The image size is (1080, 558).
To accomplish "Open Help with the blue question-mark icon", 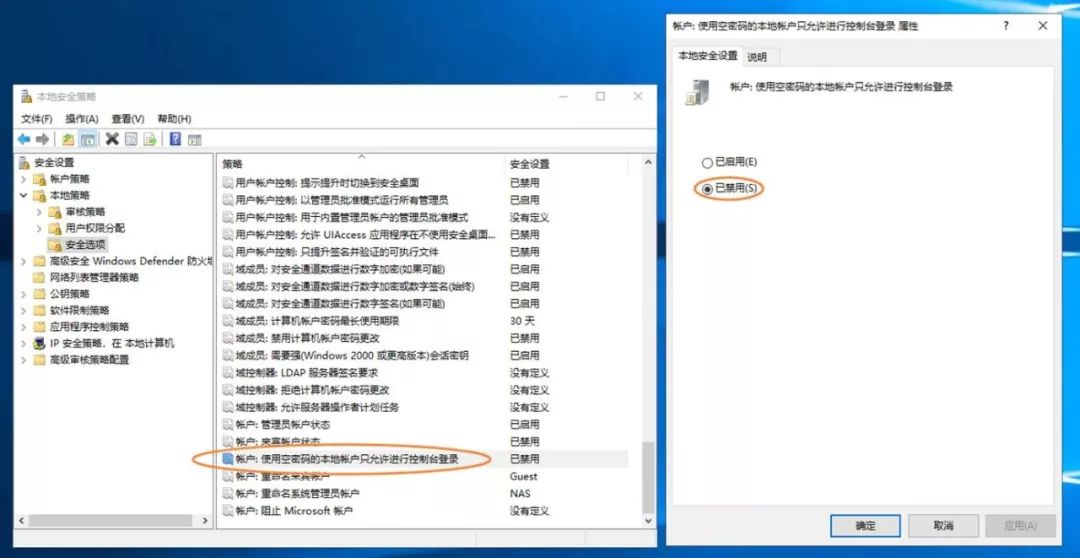I will (x=175, y=140).
